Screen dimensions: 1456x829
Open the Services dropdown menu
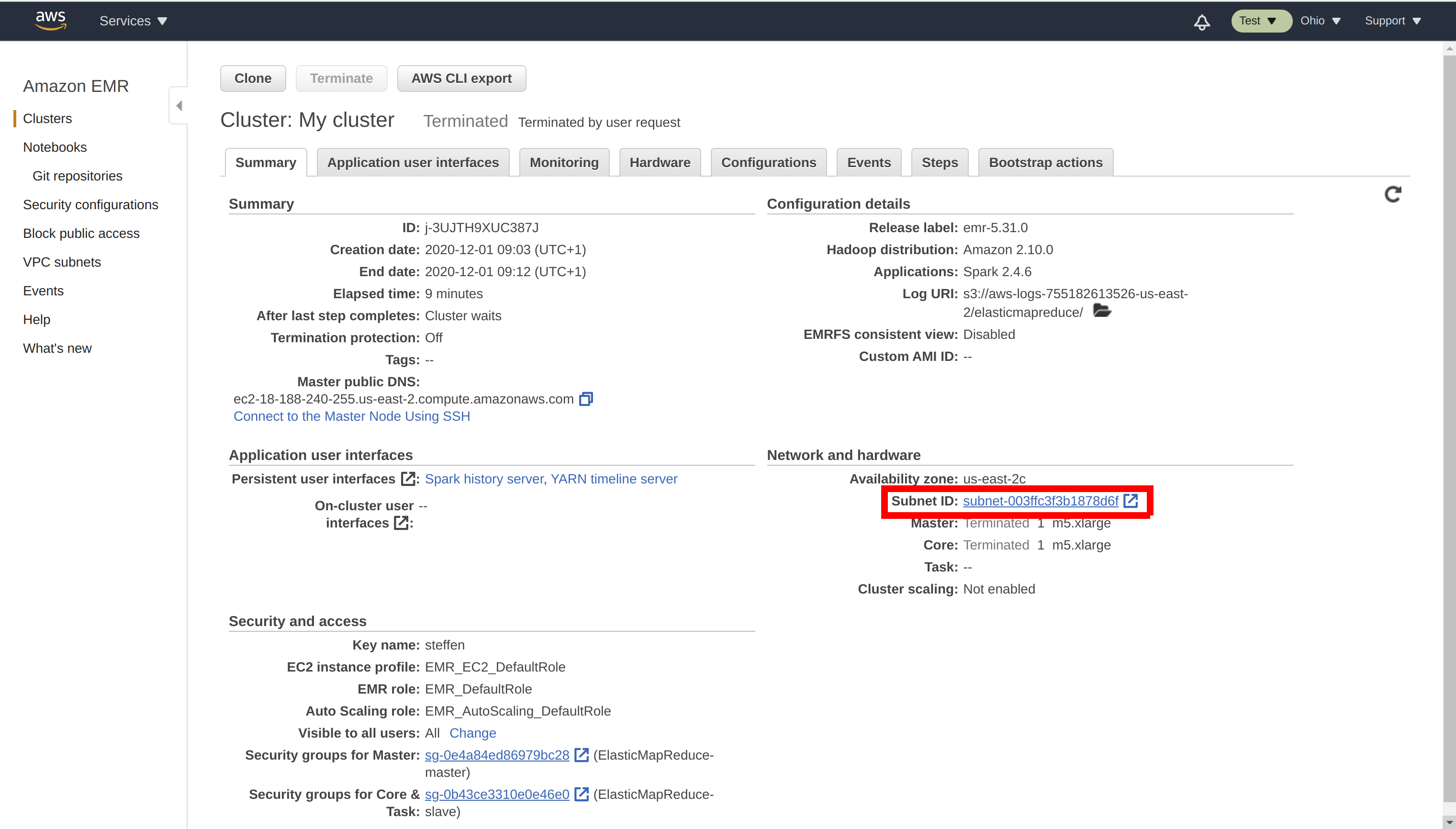click(131, 20)
